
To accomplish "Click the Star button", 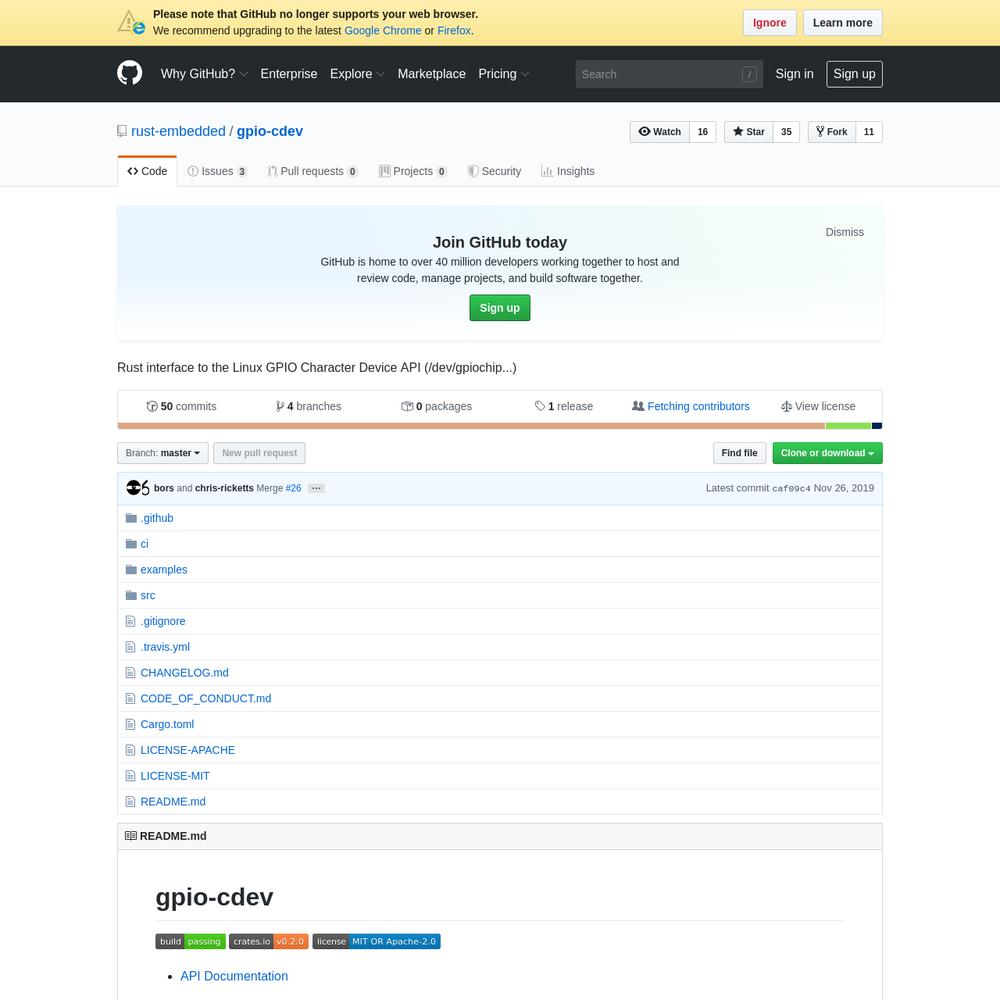I will coord(749,132).
